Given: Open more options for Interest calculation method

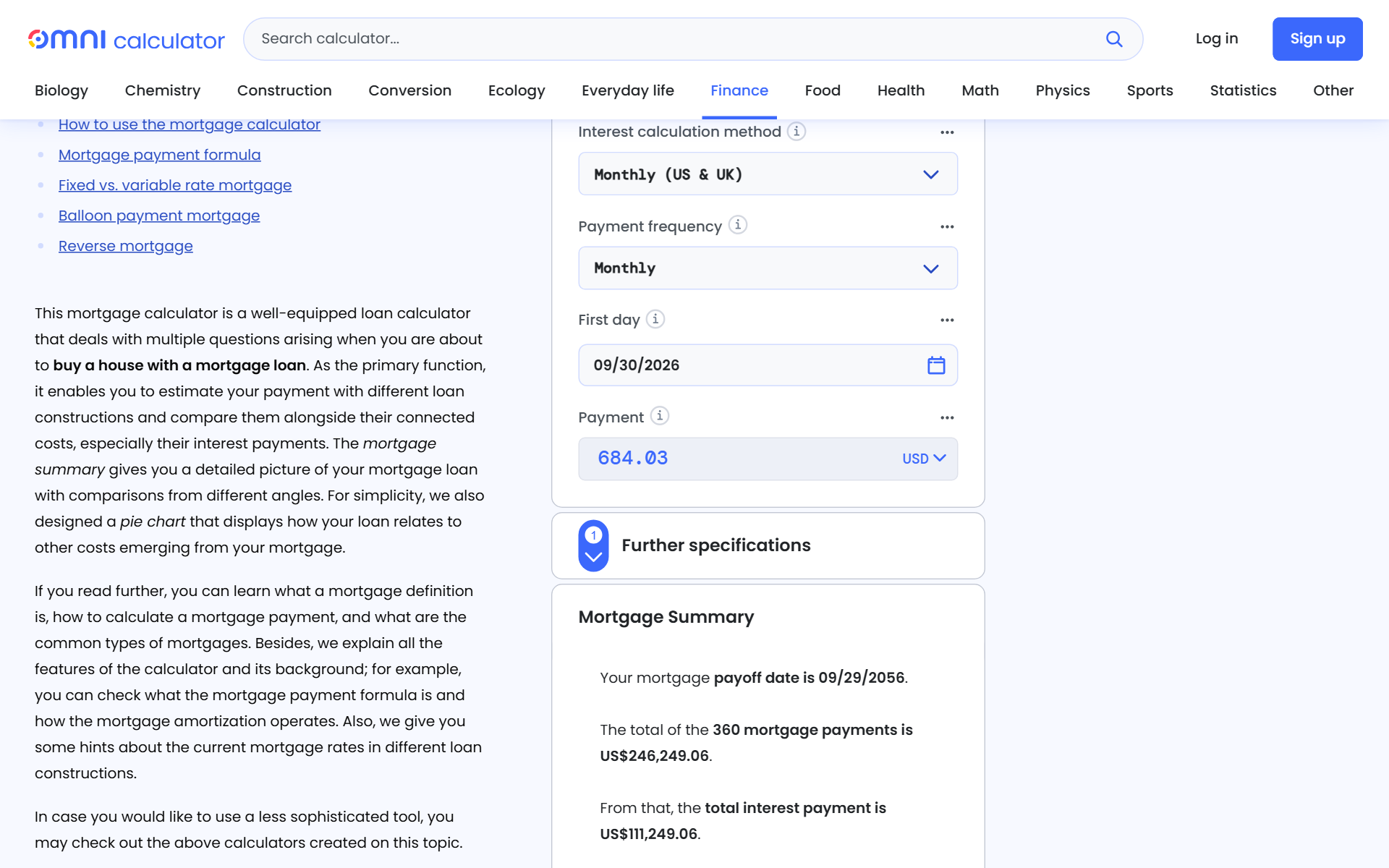Looking at the screenshot, I should pos(947,132).
